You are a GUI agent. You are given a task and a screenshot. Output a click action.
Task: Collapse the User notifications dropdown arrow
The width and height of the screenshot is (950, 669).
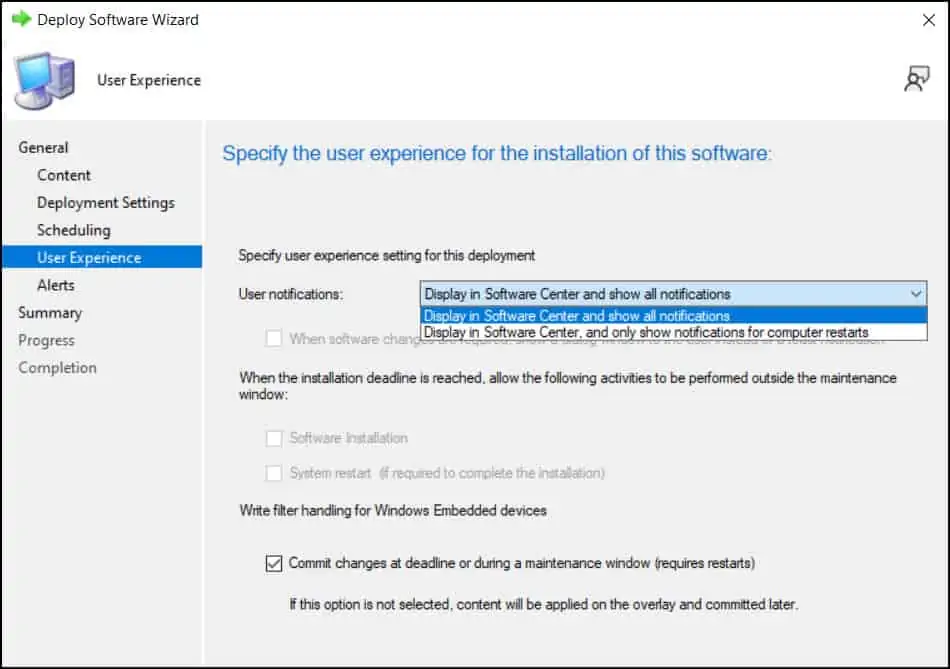click(x=915, y=294)
